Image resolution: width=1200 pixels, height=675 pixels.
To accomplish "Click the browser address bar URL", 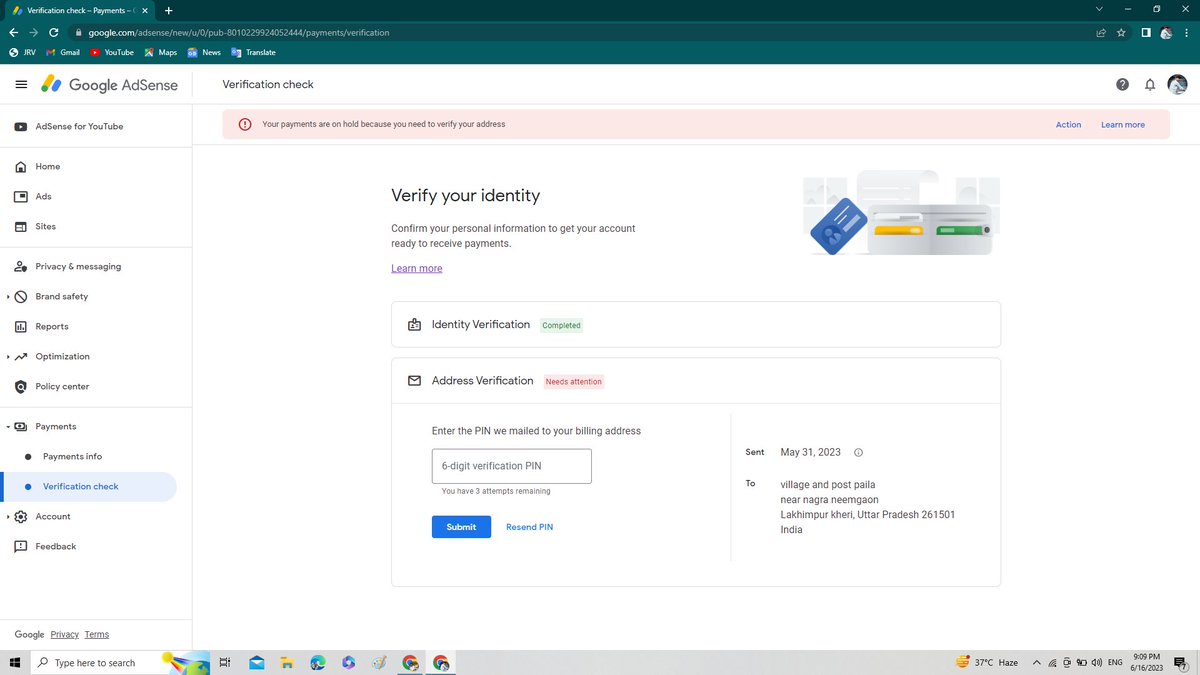I will click(x=238, y=32).
